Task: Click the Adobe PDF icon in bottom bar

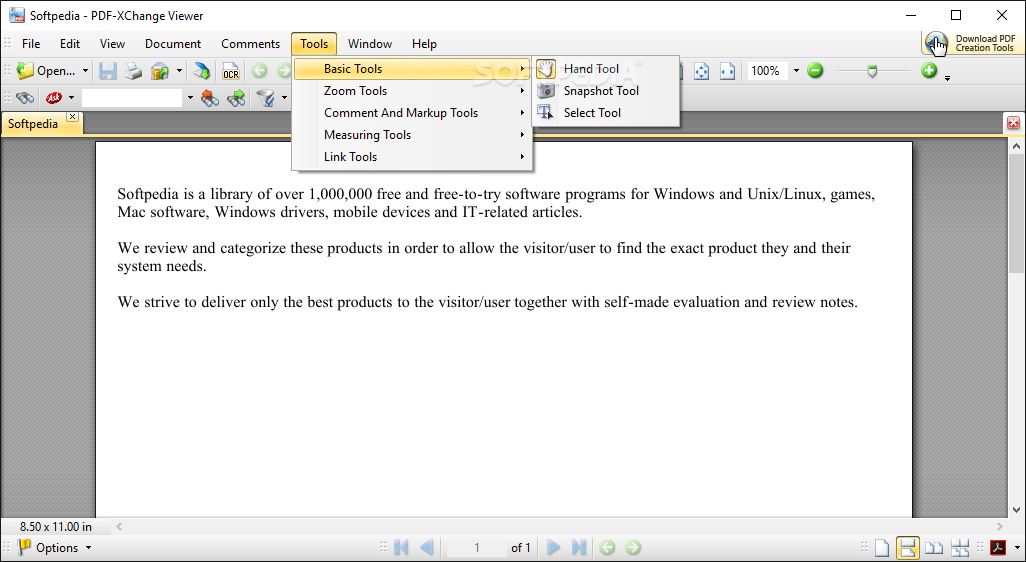Action: (998, 548)
